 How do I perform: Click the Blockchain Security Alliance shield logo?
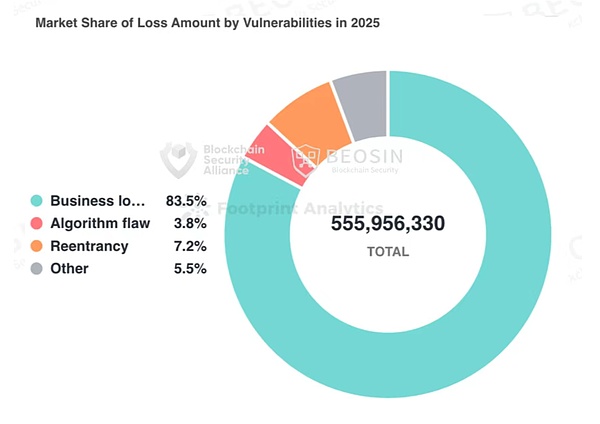click(179, 158)
